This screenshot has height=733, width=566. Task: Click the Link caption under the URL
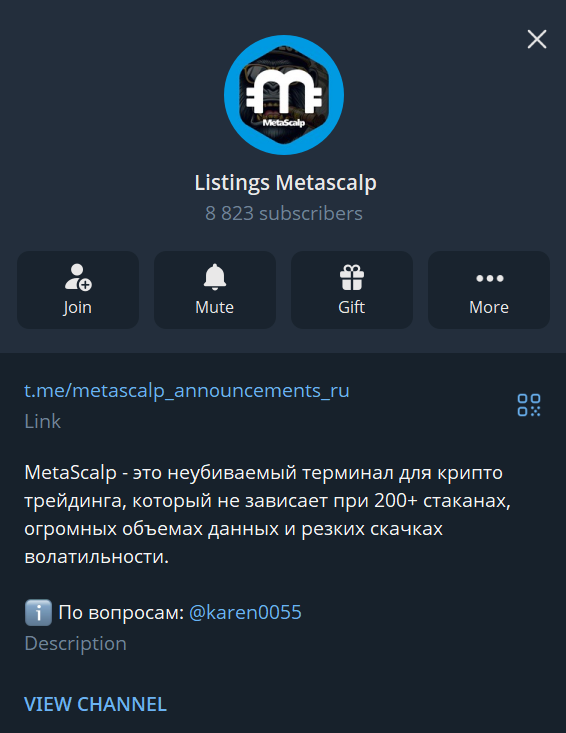(43, 422)
